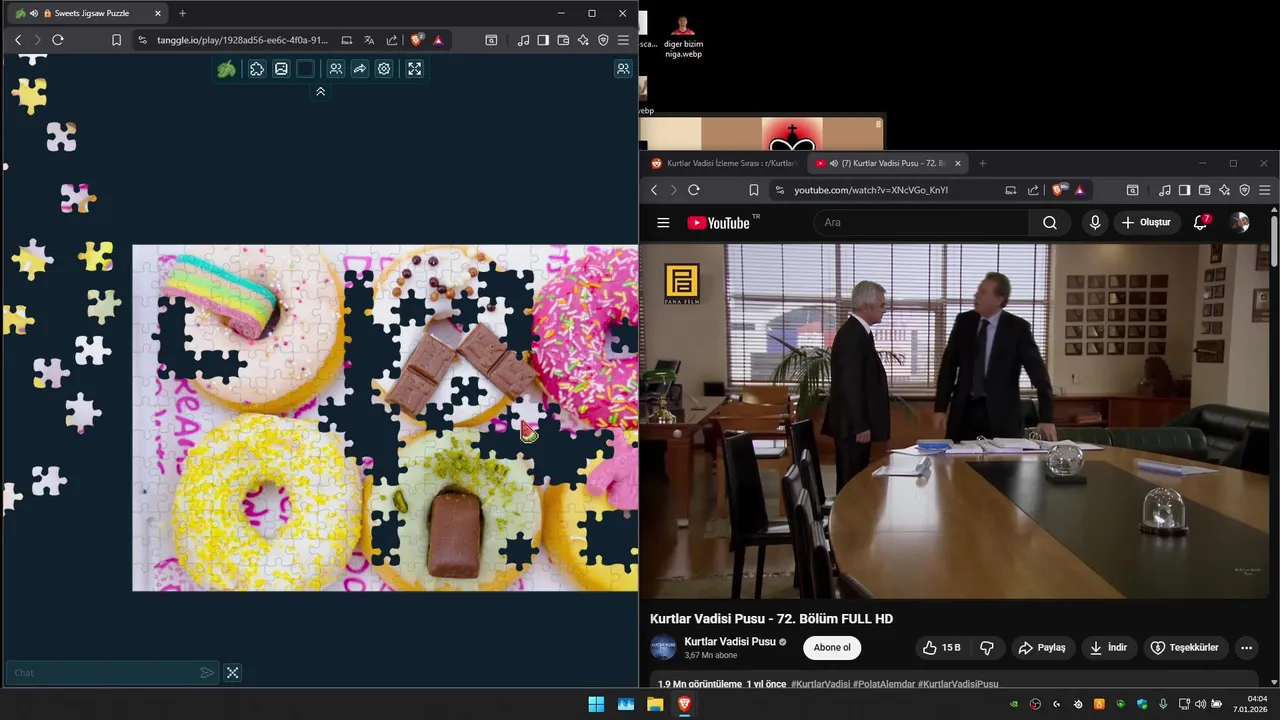Open the players icon in puzzle toolbar
The width and height of the screenshot is (1280, 720).
point(336,69)
